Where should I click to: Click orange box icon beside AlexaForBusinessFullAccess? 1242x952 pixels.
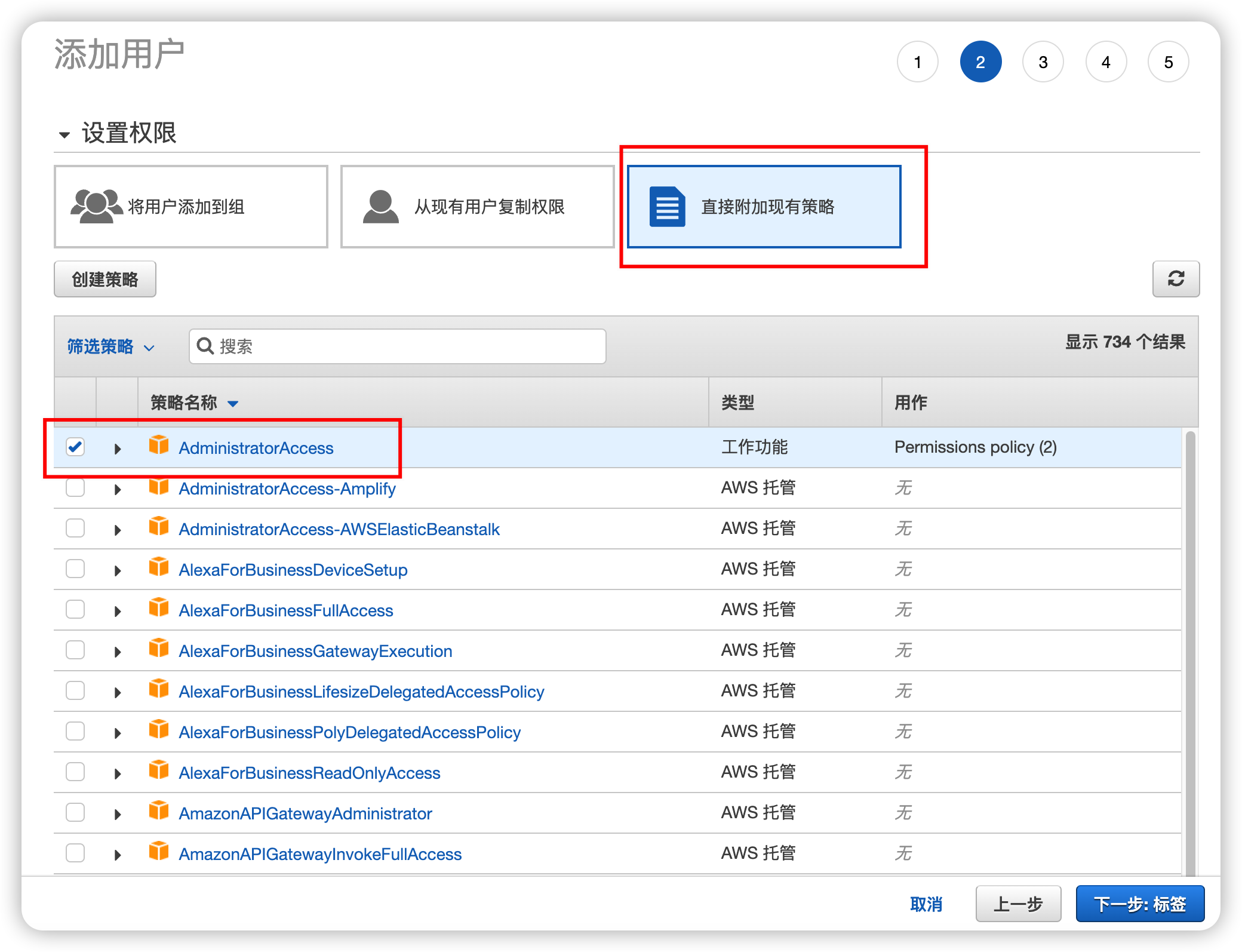click(158, 608)
